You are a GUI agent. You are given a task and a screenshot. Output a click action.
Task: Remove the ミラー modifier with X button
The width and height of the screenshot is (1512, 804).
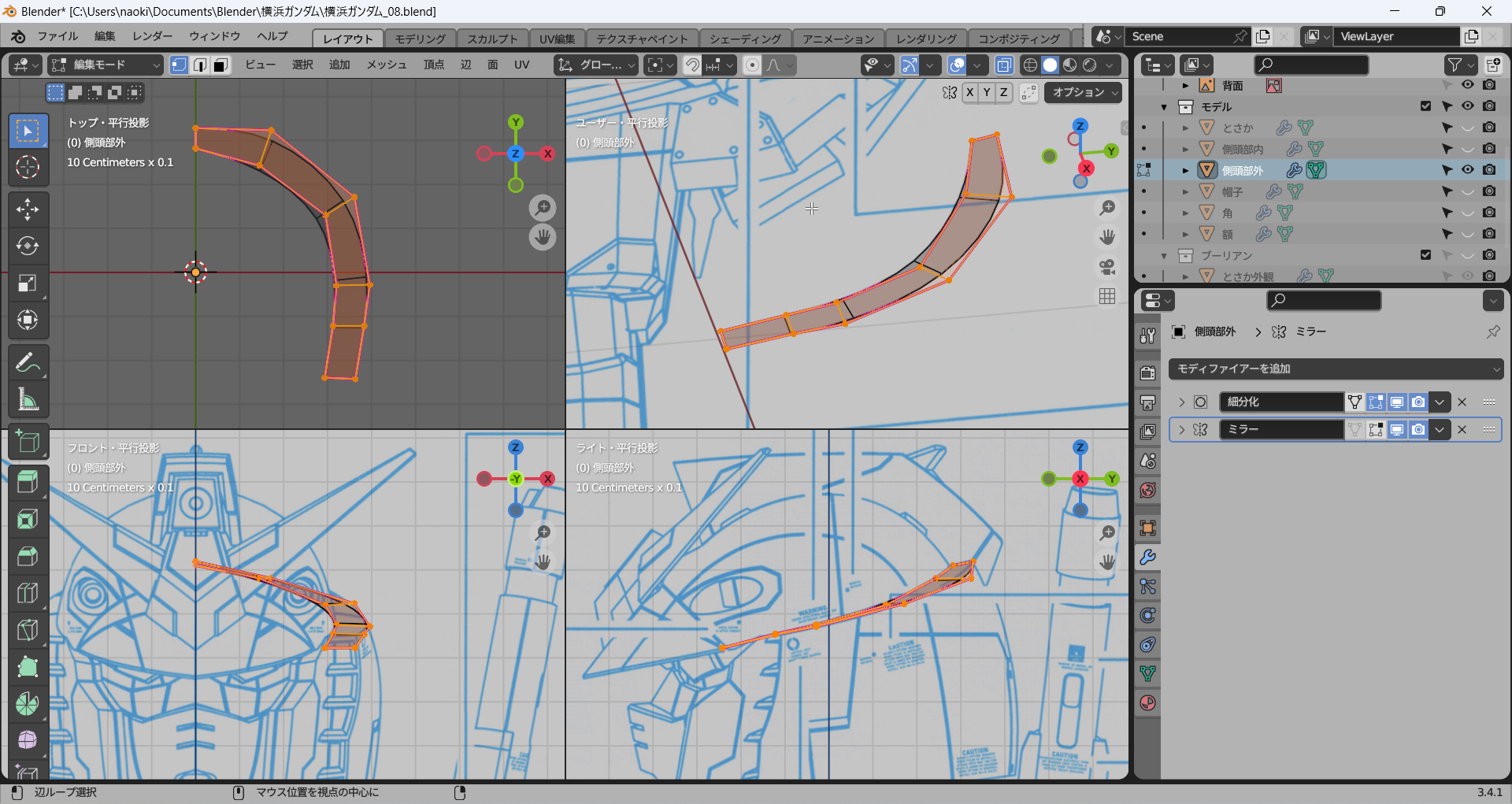[x=1462, y=430]
